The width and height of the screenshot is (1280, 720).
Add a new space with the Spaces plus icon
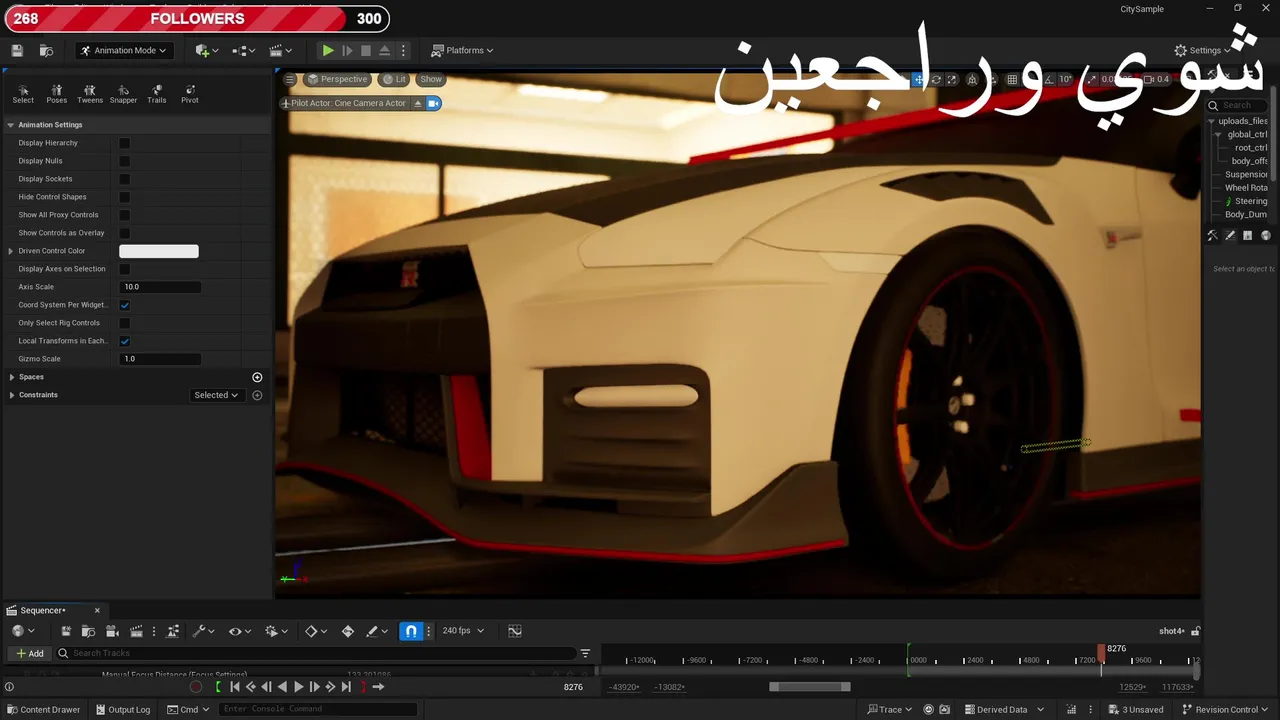point(257,377)
